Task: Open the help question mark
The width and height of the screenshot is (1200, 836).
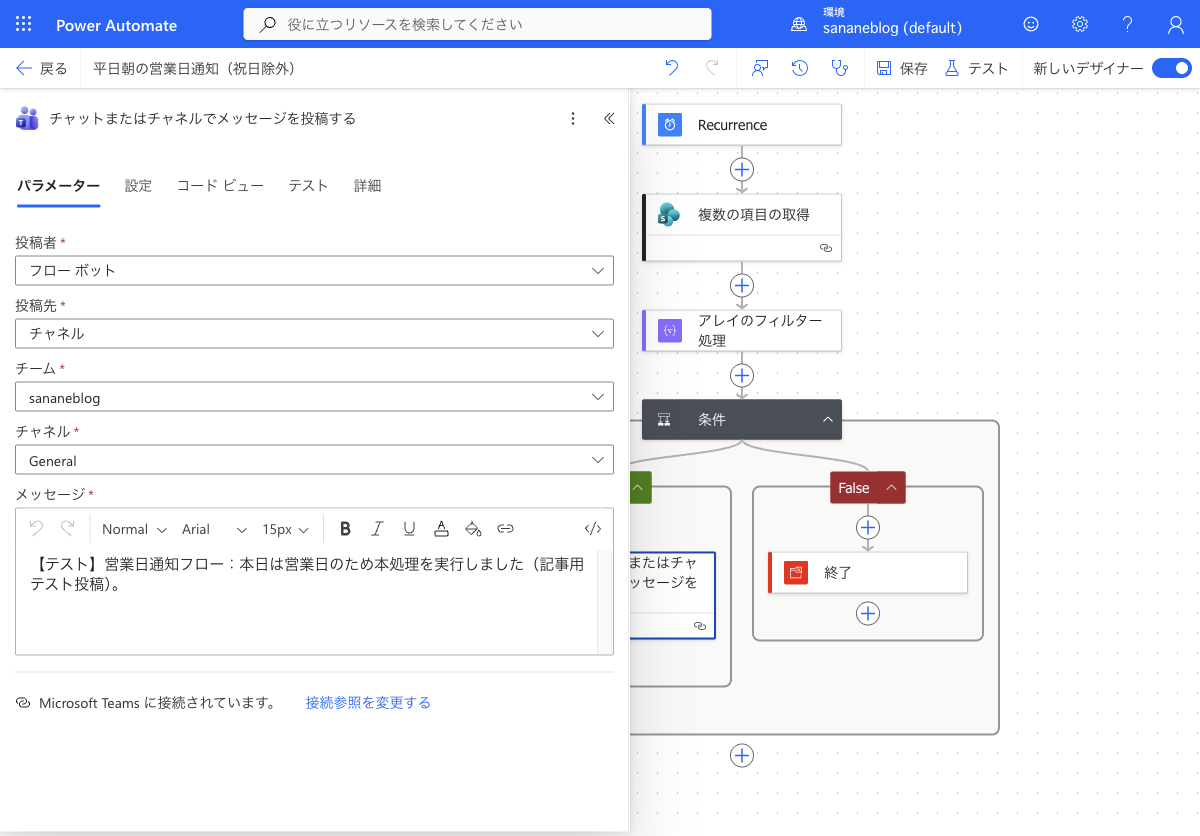Action: [x=1128, y=25]
